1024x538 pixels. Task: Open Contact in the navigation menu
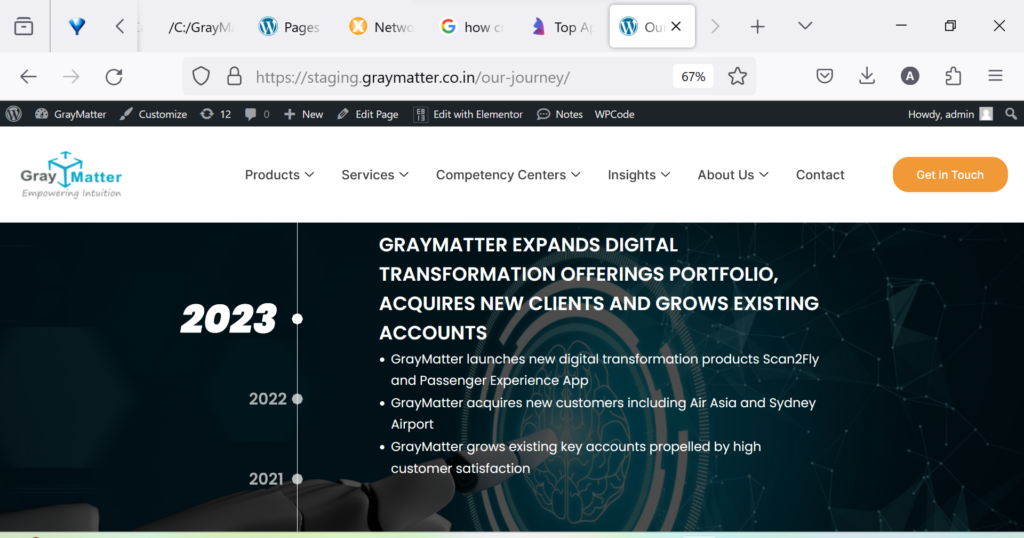click(x=820, y=175)
